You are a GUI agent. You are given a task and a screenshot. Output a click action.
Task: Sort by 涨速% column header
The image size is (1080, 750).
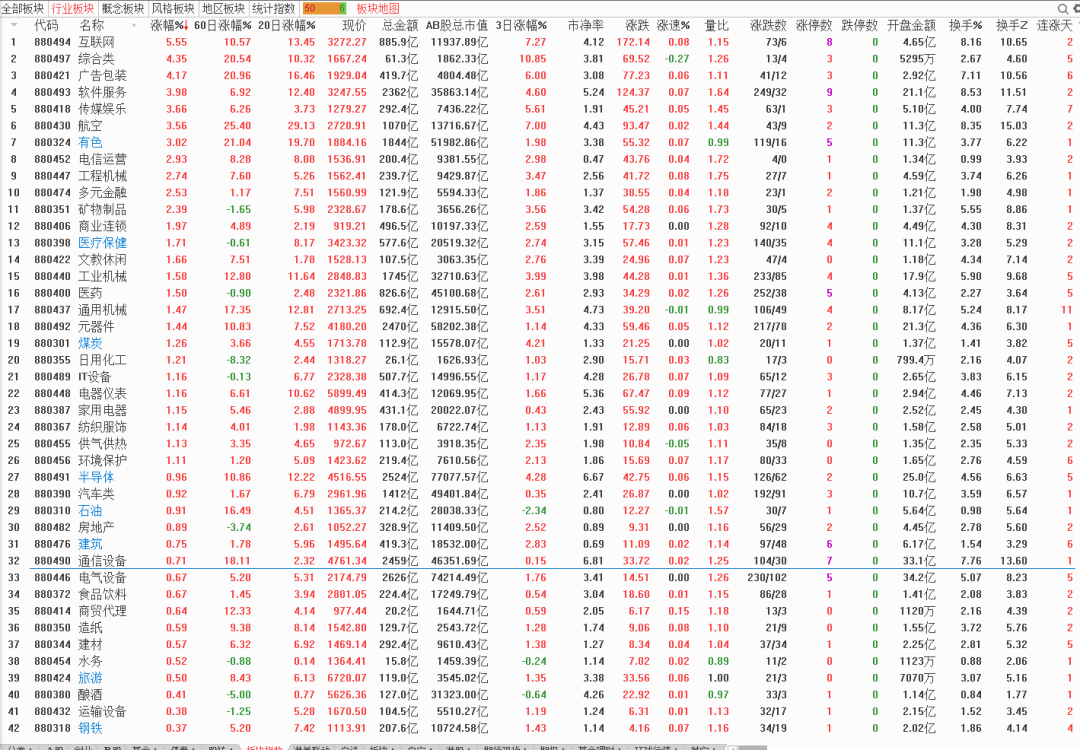(x=673, y=25)
